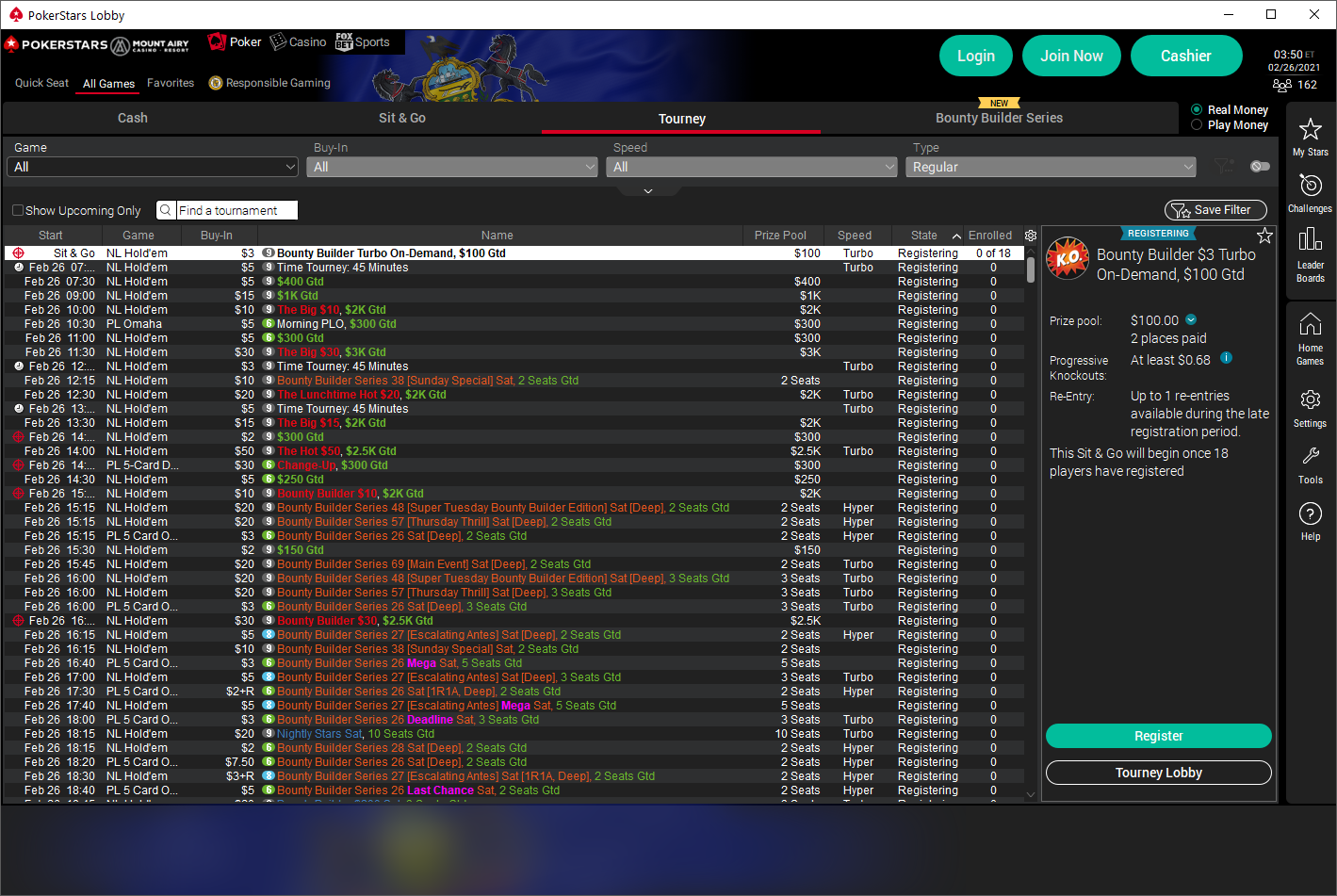This screenshot has height=896, width=1337.
Task: Click the clear filter funnel icon
Action: tap(1224, 167)
